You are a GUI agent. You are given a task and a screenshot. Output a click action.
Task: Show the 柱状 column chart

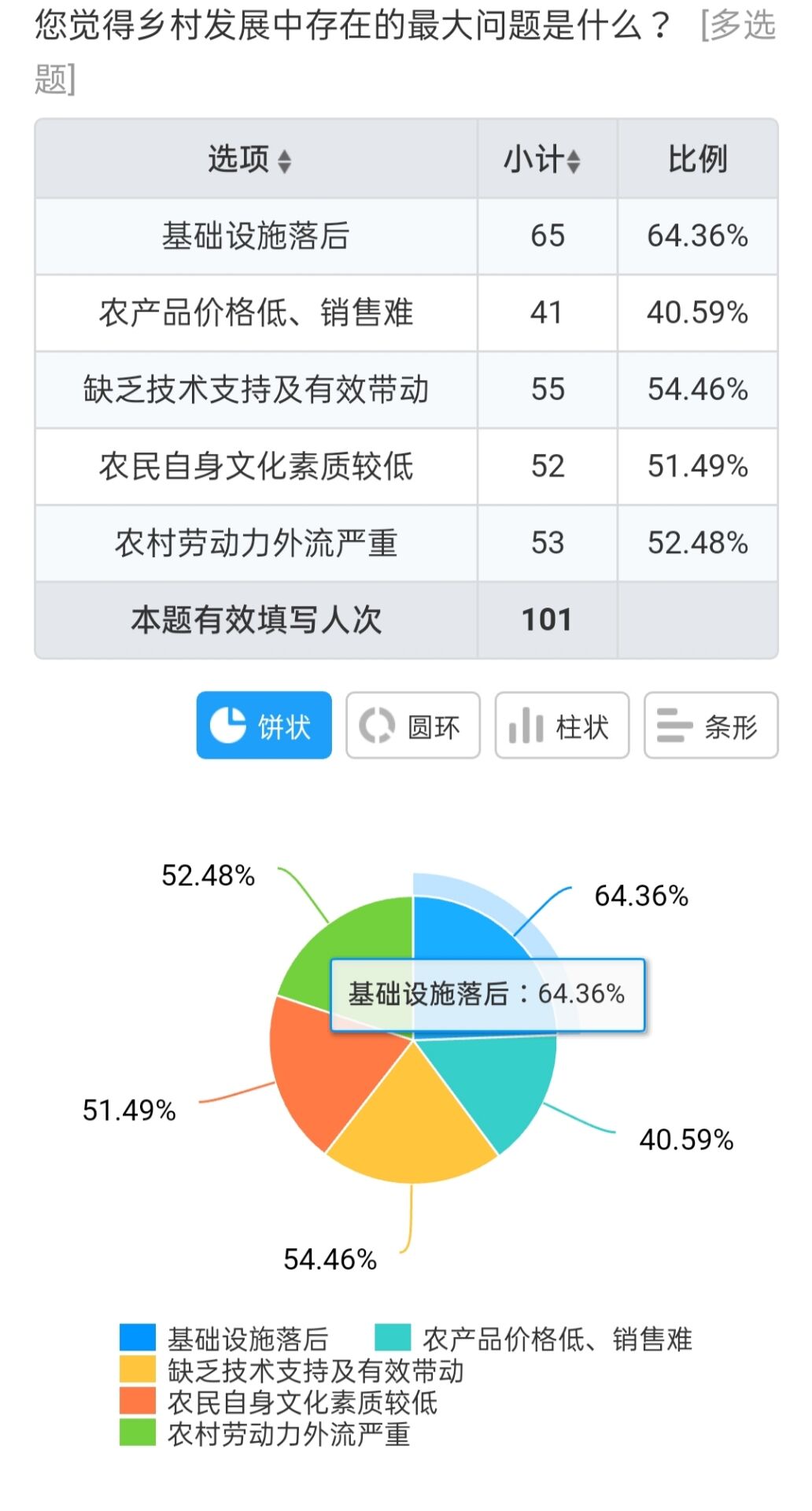(562, 725)
